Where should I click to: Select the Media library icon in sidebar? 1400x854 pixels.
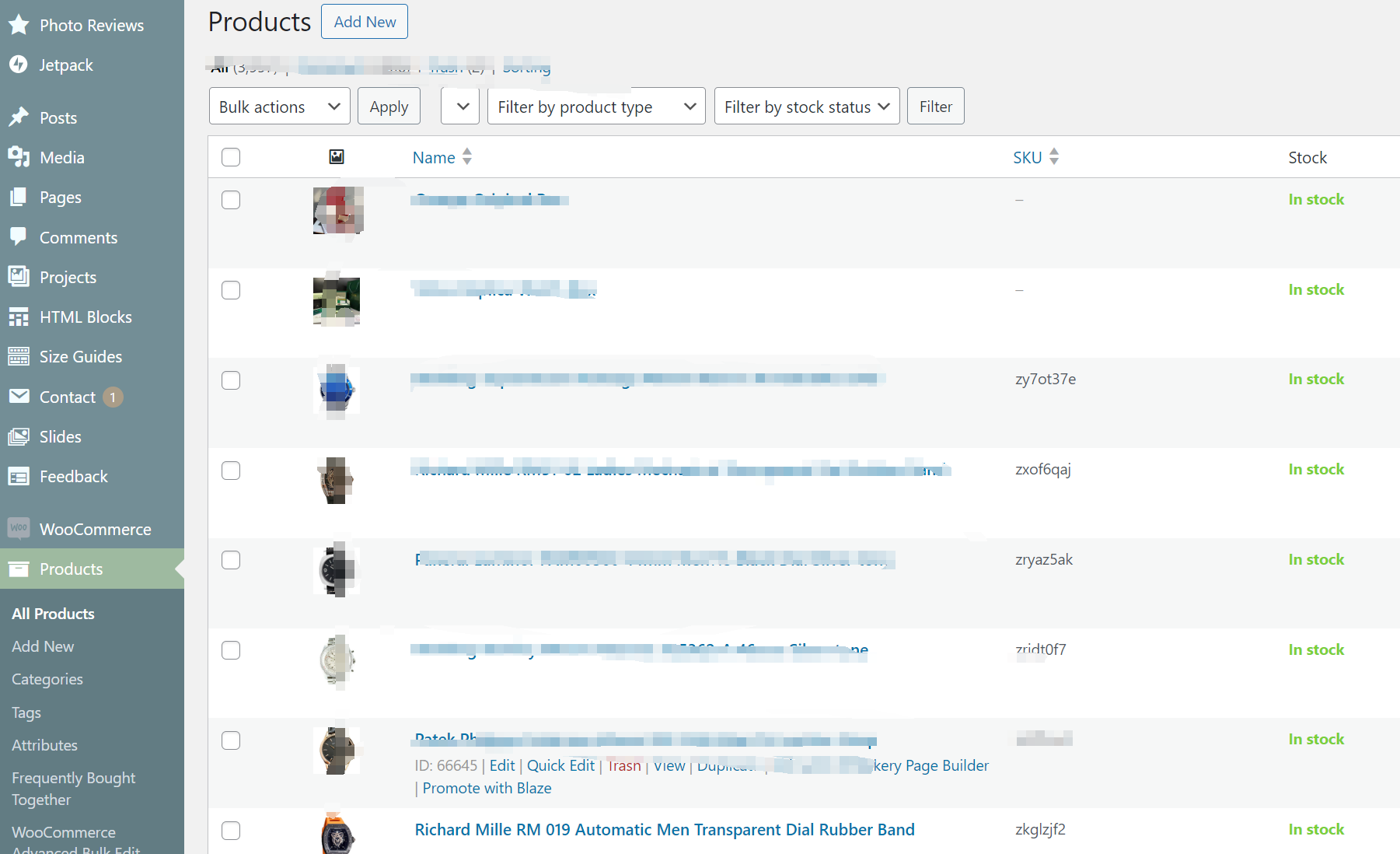(19, 157)
